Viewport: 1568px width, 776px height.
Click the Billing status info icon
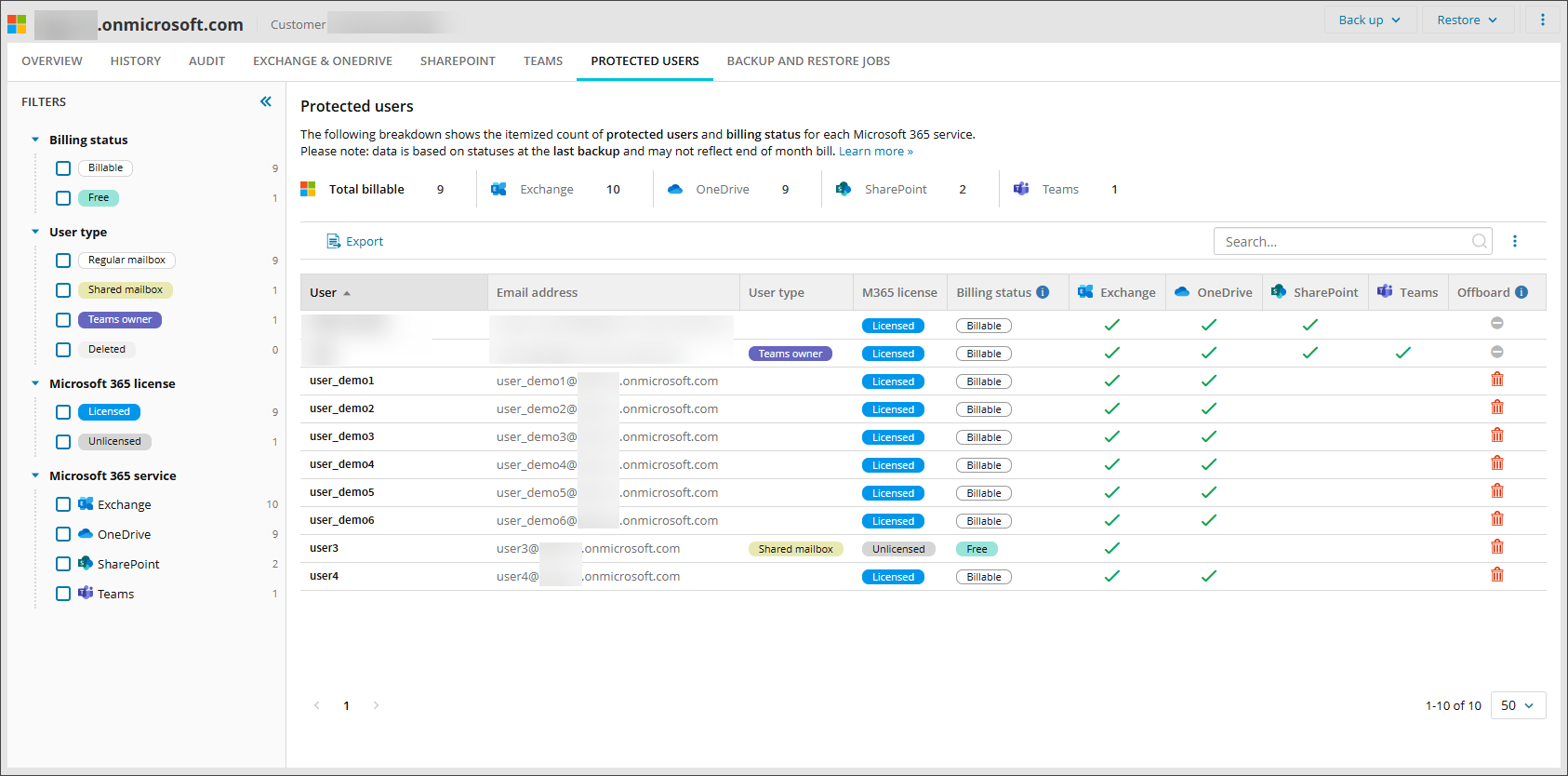coord(1043,292)
